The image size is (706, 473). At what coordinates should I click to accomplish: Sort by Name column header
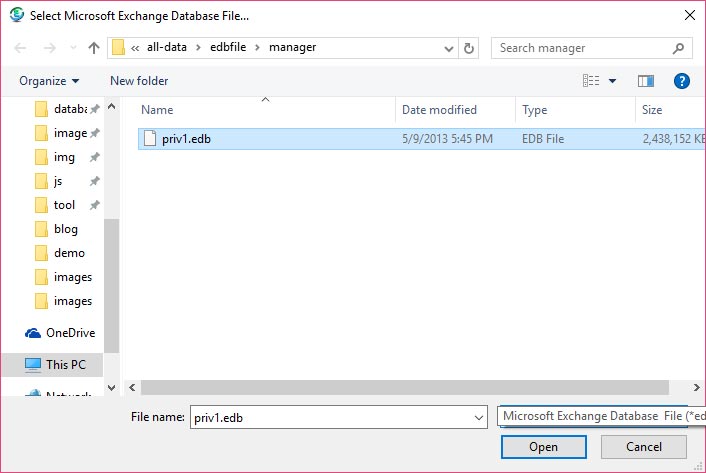click(x=158, y=110)
